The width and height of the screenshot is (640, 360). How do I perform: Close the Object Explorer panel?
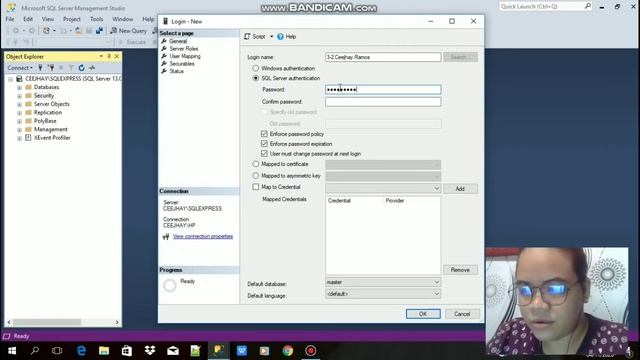(x=117, y=56)
